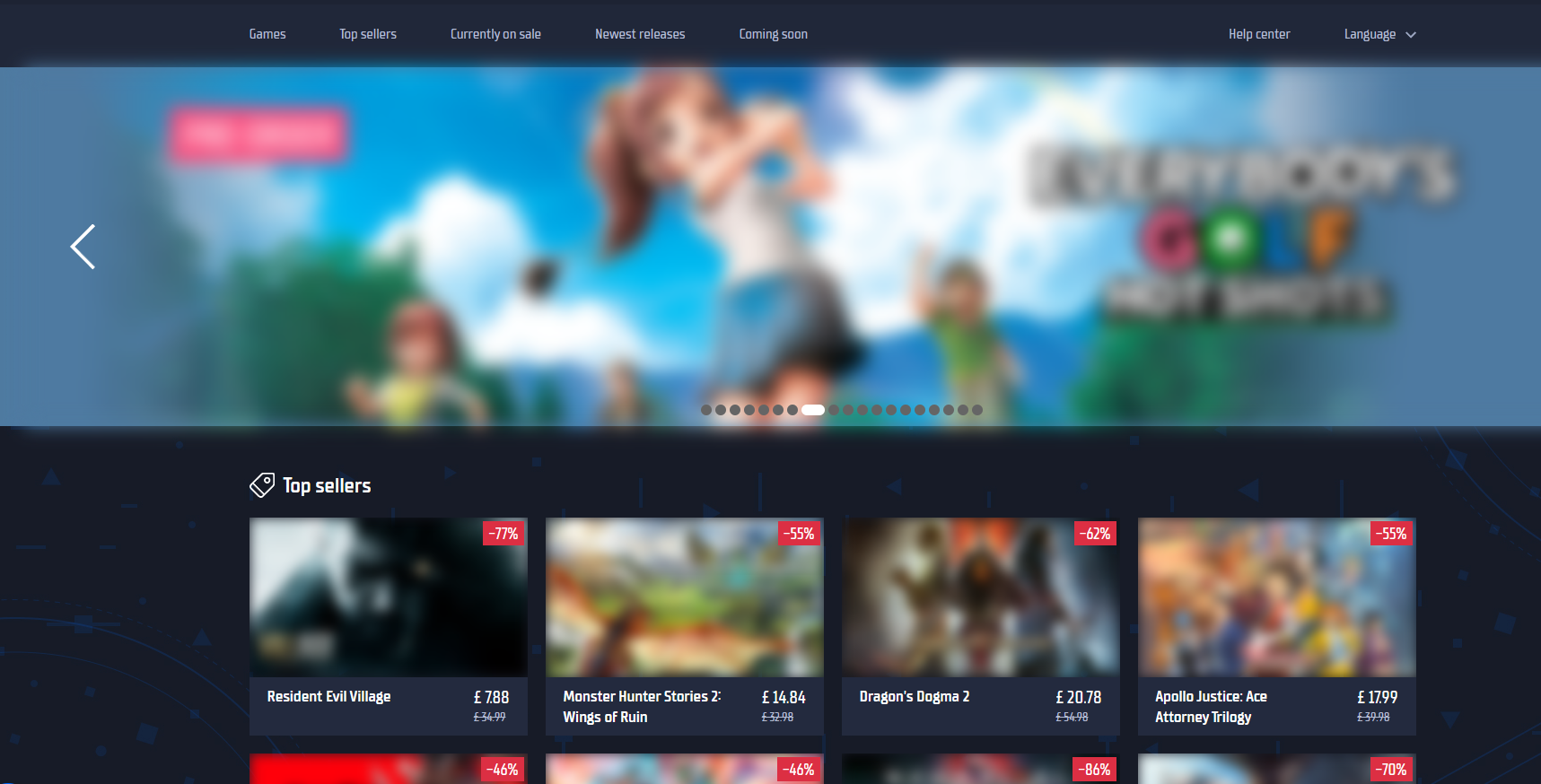Open the Top sellers section heading
The width and height of the screenshot is (1541, 784).
click(x=327, y=485)
